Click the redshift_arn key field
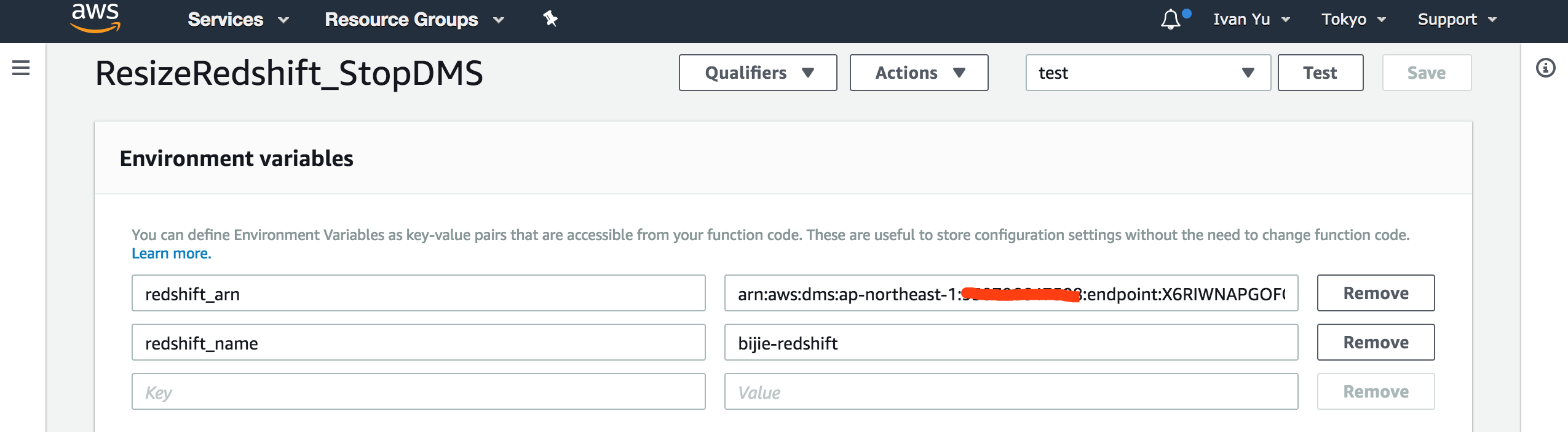This screenshot has height=432, width=1568. [x=418, y=293]
